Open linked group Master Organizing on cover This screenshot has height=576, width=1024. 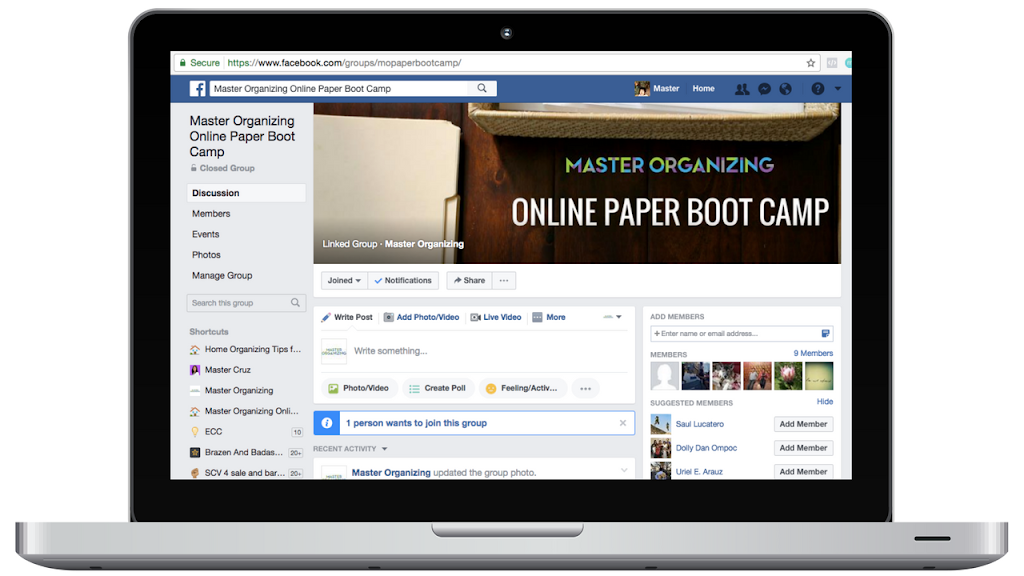click(424, 244)
